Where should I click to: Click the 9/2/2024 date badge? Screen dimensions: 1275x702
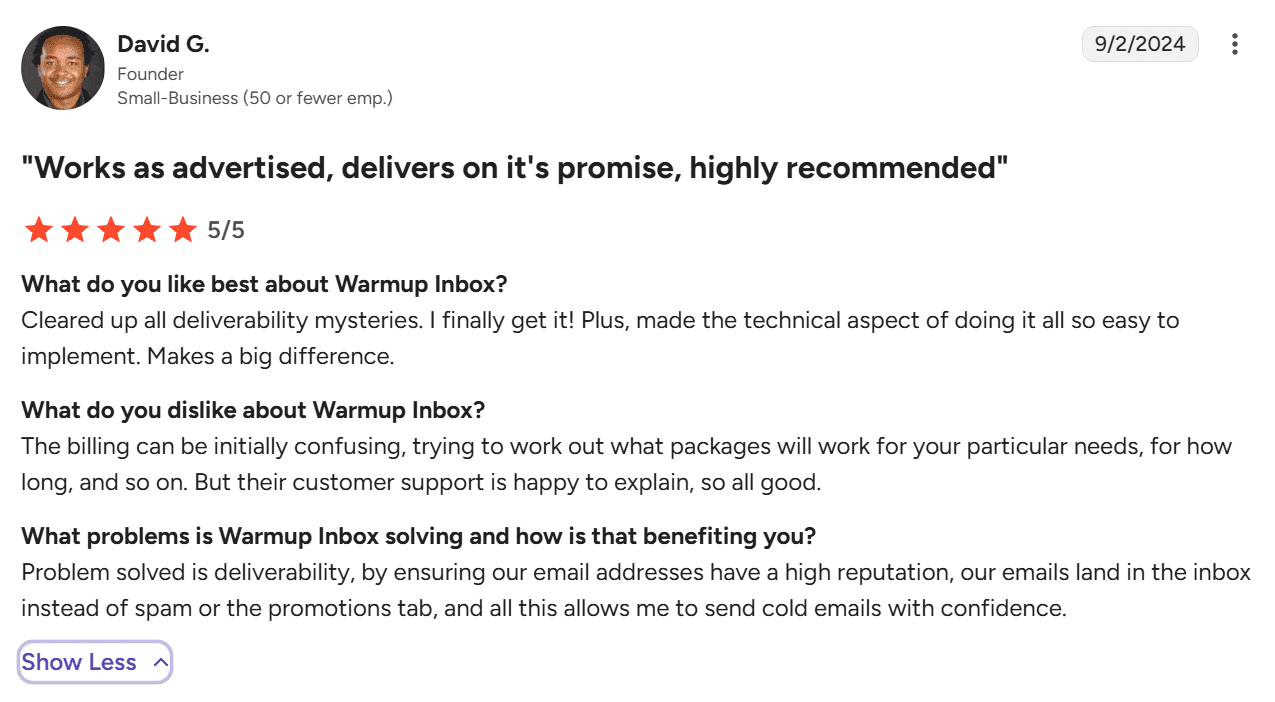click(1140, 44)
